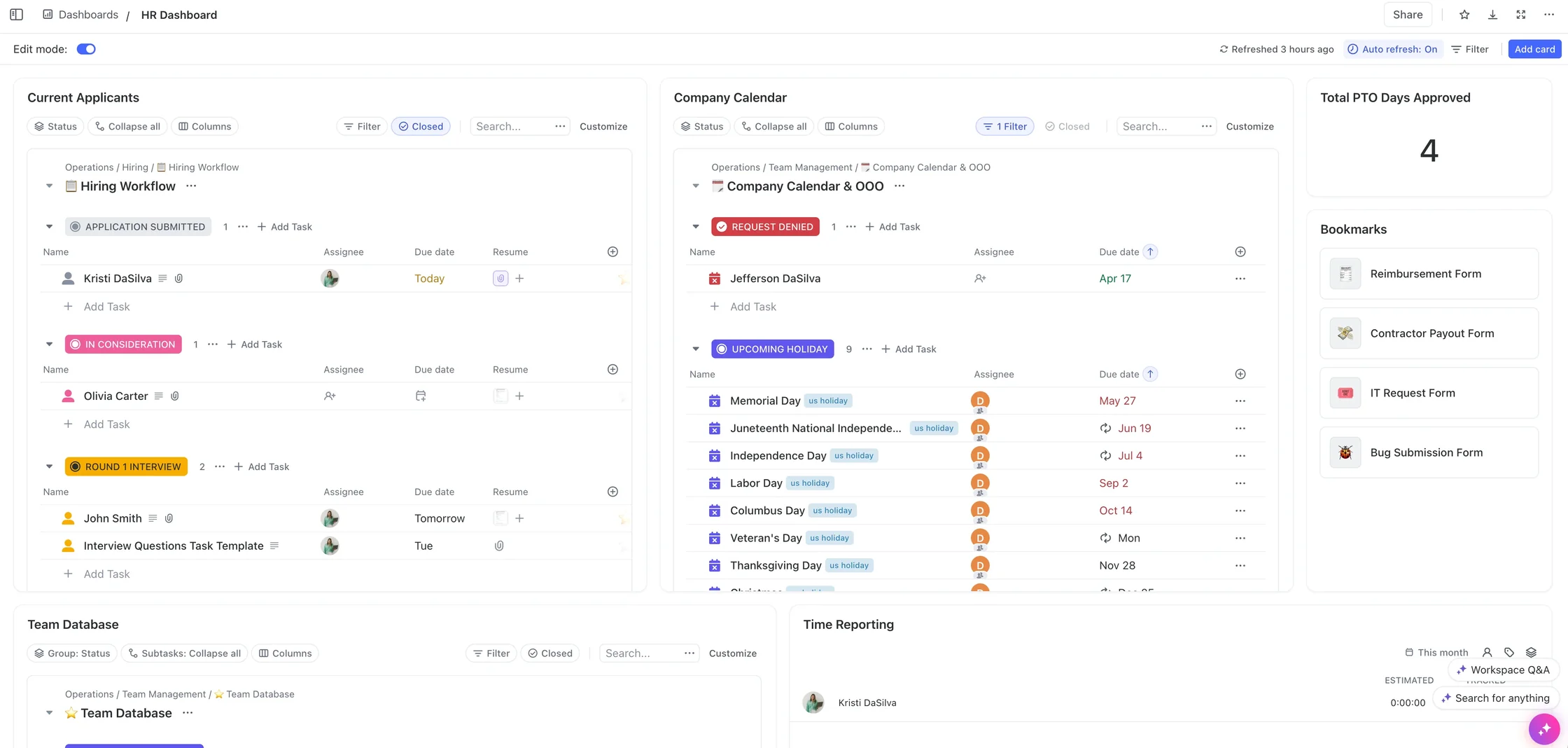
Task: Click Time Reporting tags icon
Action: (1509, 653)
